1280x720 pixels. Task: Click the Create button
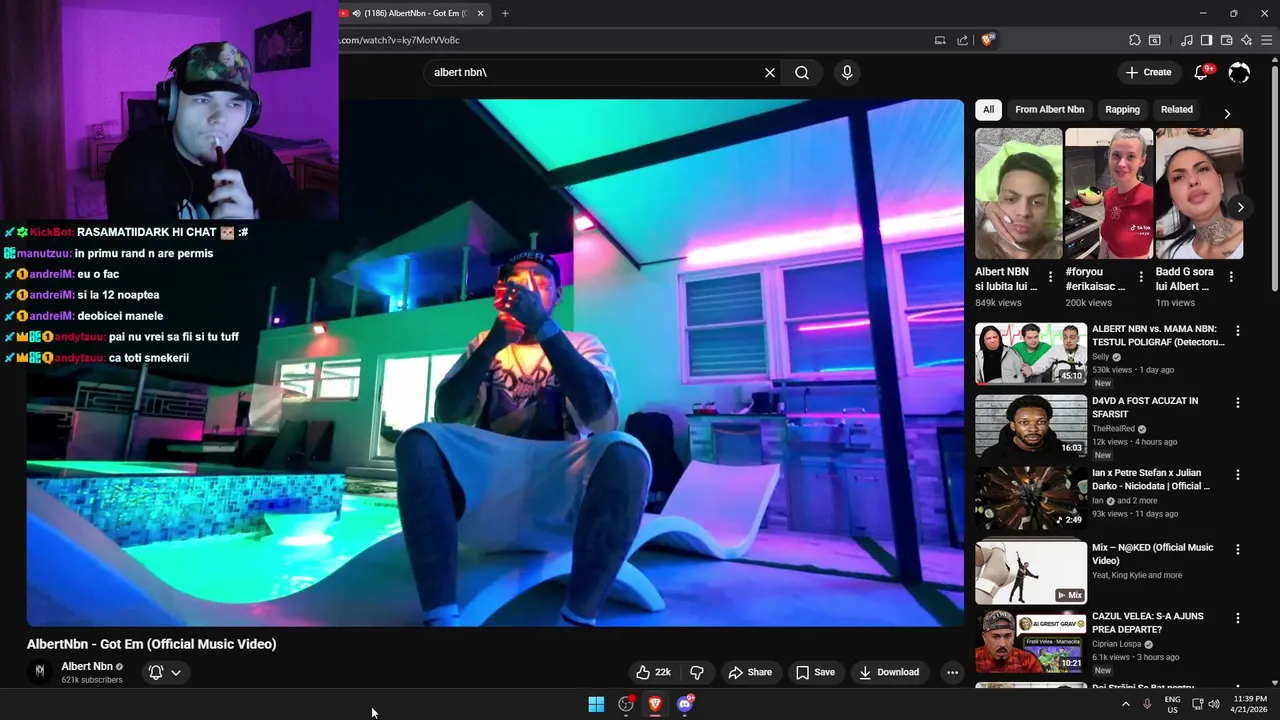click(x=1148, y=72)
